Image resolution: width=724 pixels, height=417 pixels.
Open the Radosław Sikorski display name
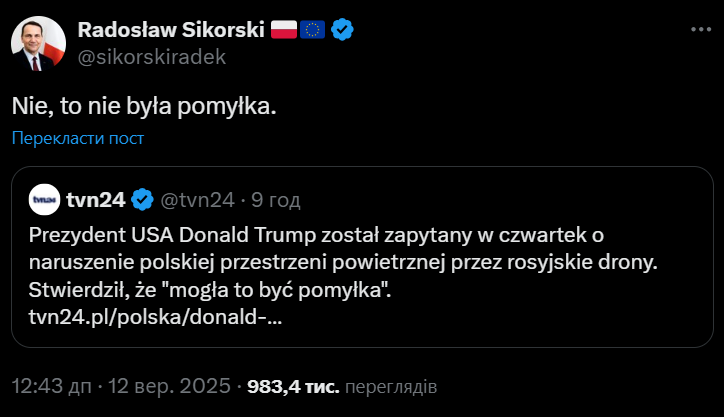pos(171,31)
